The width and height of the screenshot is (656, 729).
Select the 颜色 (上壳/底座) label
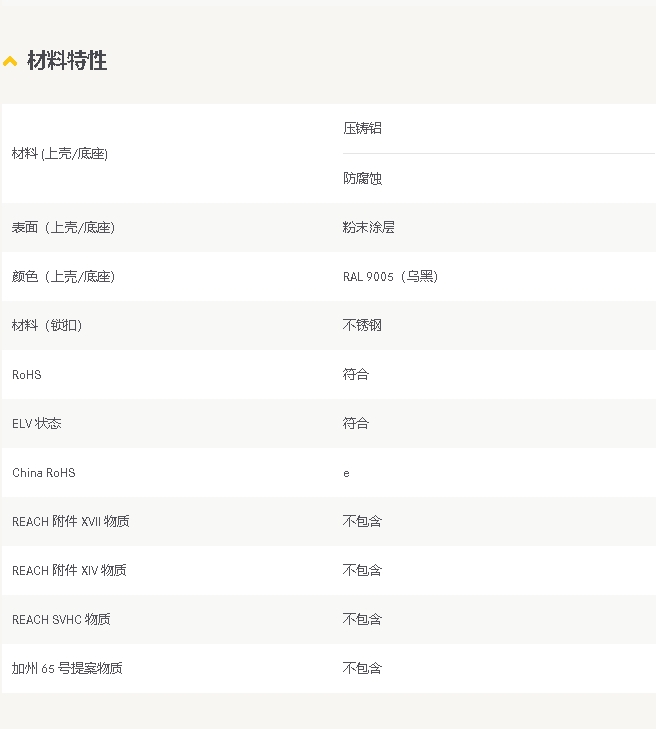point(63,277)
